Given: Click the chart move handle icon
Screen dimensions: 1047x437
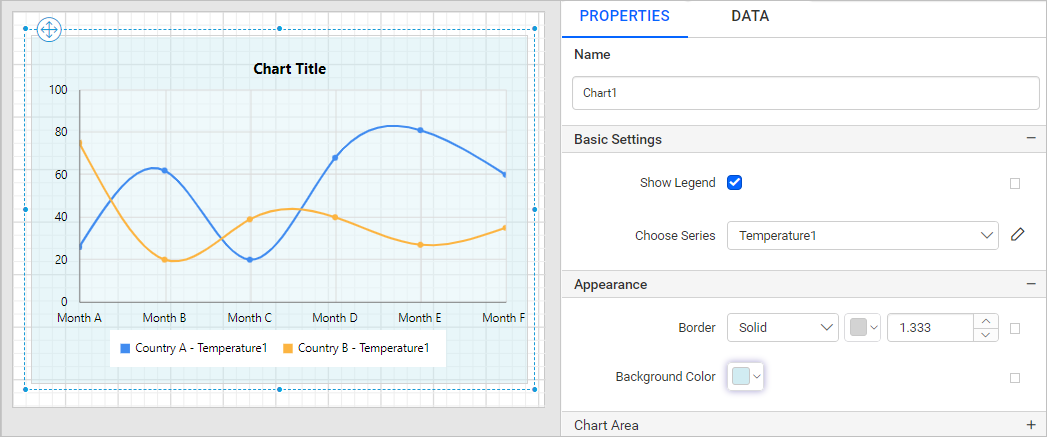Looking at the screenshot, I should 49,29.
